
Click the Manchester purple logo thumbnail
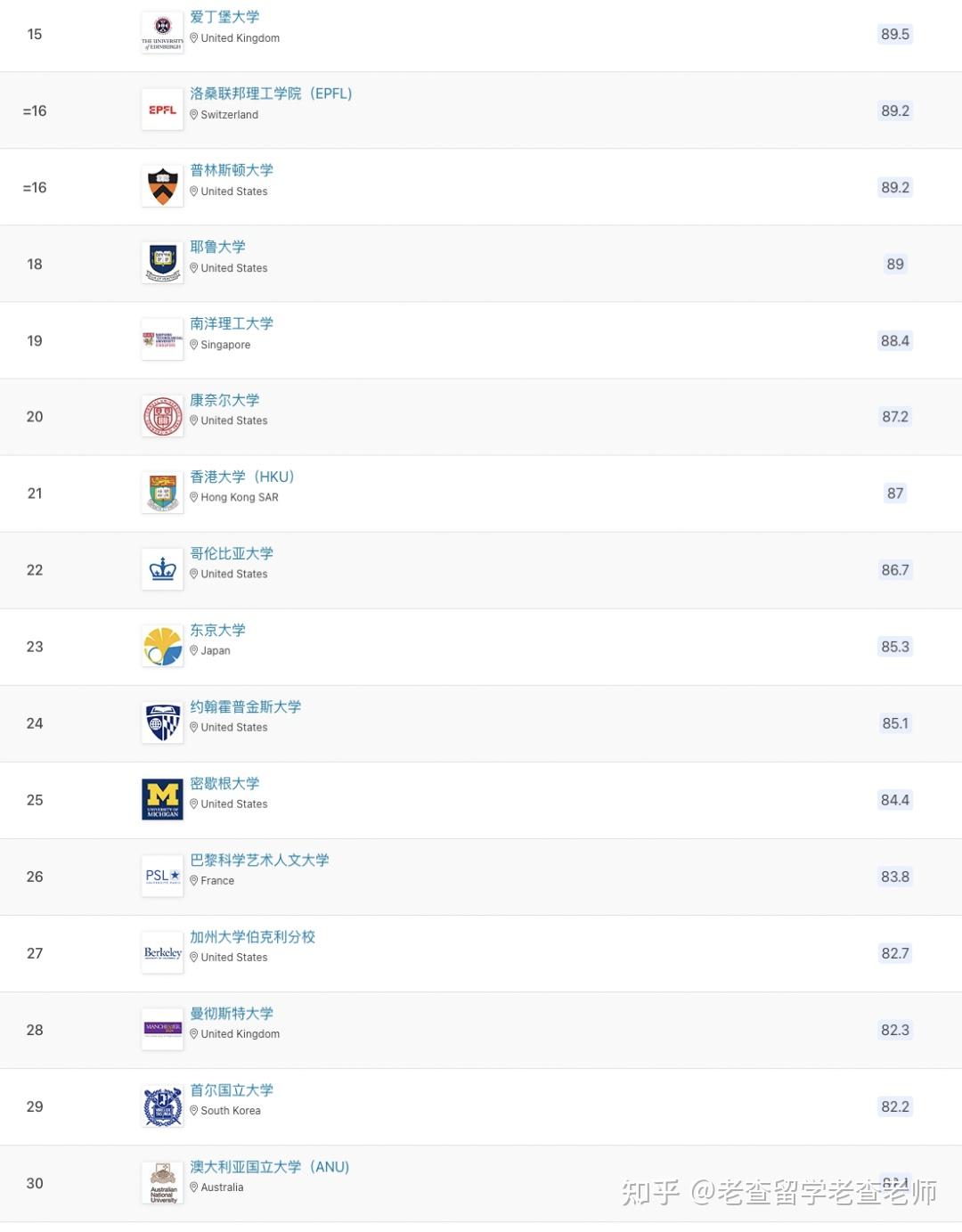(x=162, y=1030)
